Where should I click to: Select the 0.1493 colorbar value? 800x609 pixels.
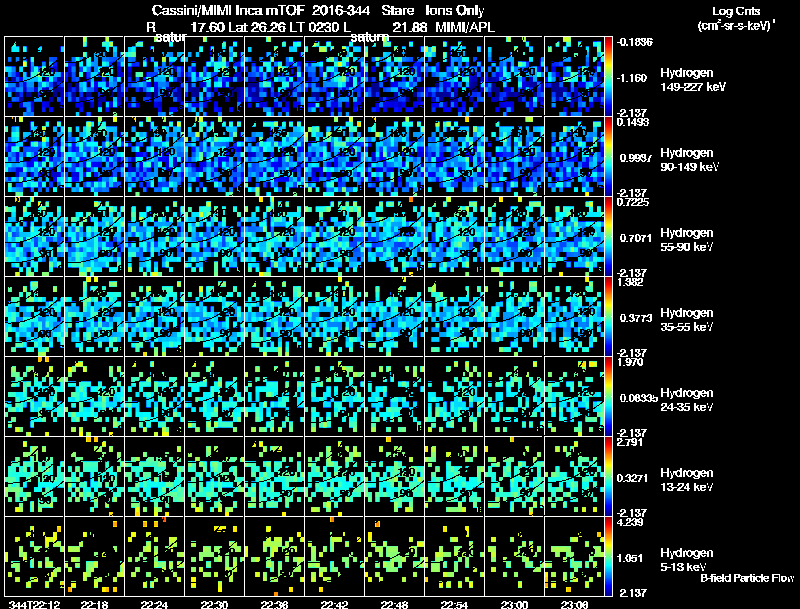[633, 122]
